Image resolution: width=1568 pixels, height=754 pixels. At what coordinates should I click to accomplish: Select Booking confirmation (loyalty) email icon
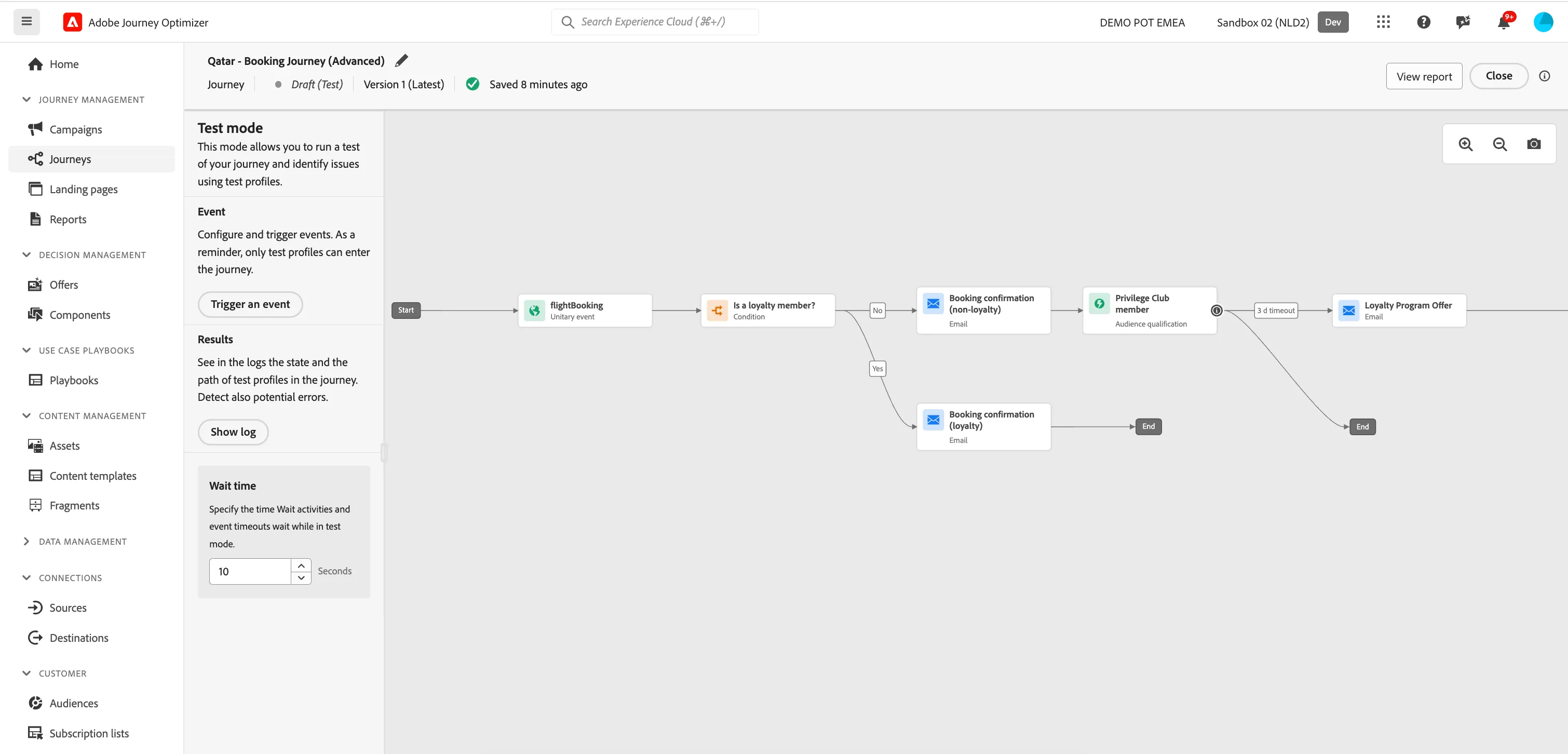(933, 419)
